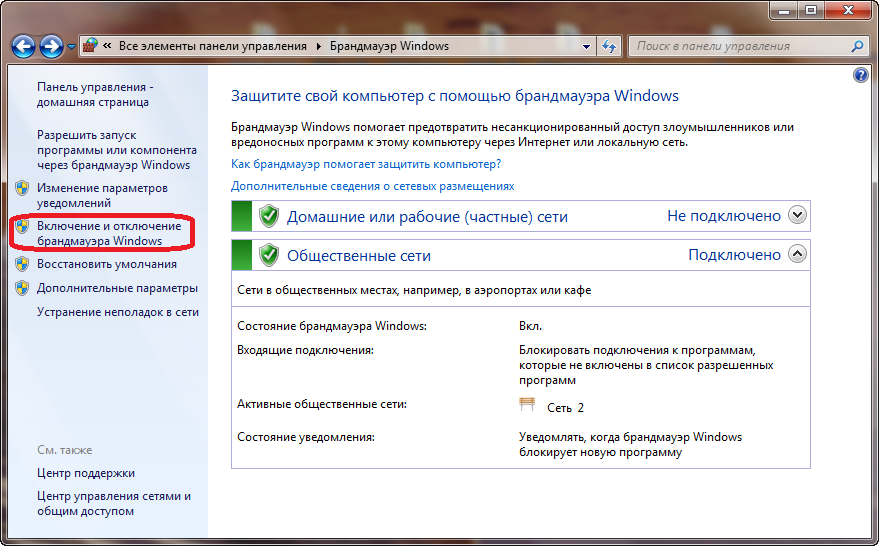Click 'Состояние брандмауэра Windows:' label
879x546 pixels.
(x=332, y=326)
